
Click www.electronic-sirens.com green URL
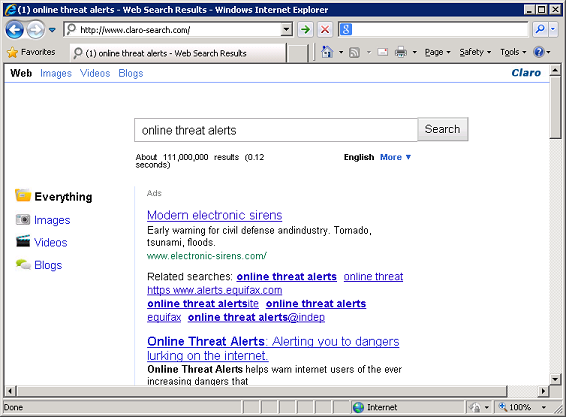click(x=207, y=256)
